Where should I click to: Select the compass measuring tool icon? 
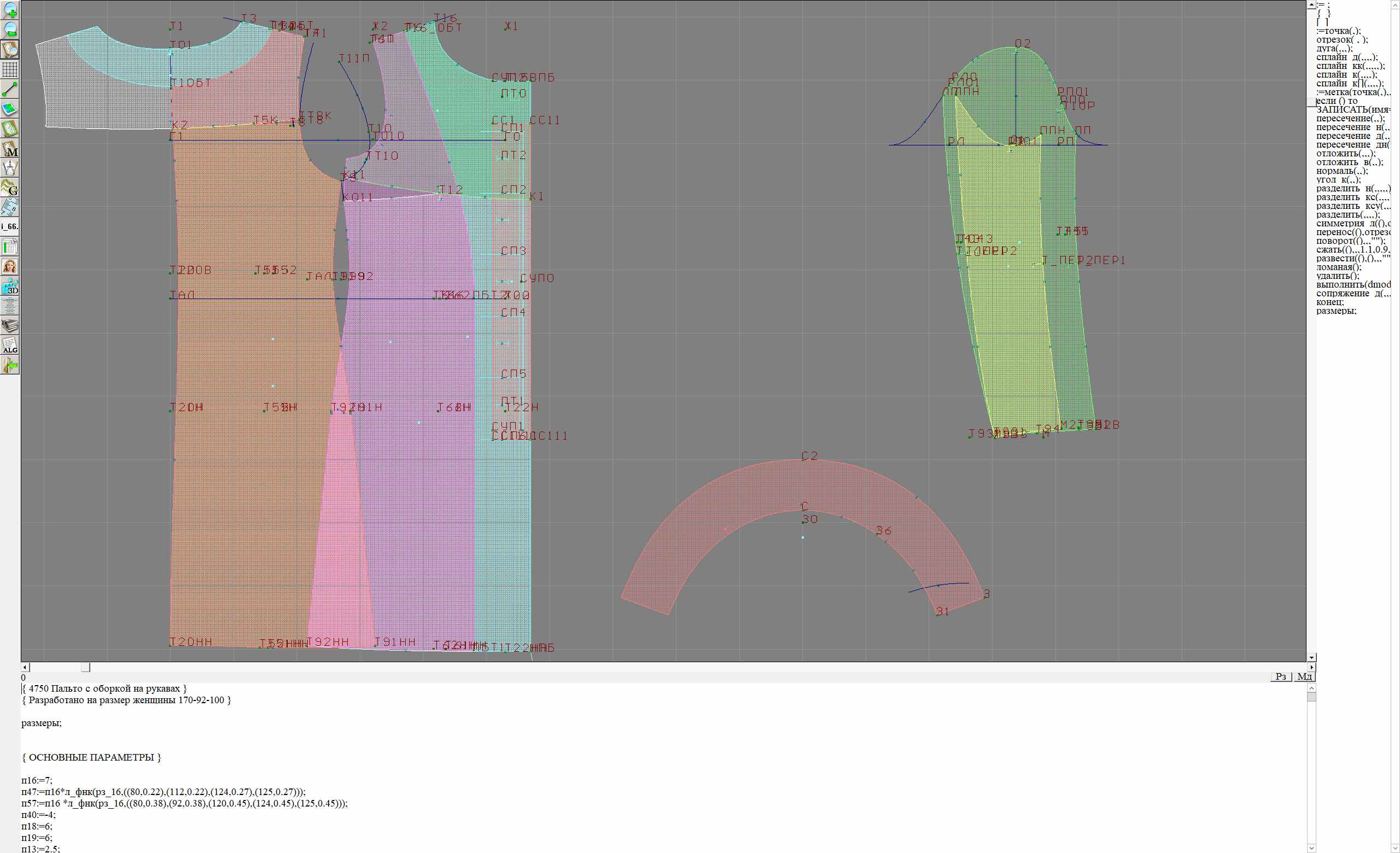click(10, 168)
